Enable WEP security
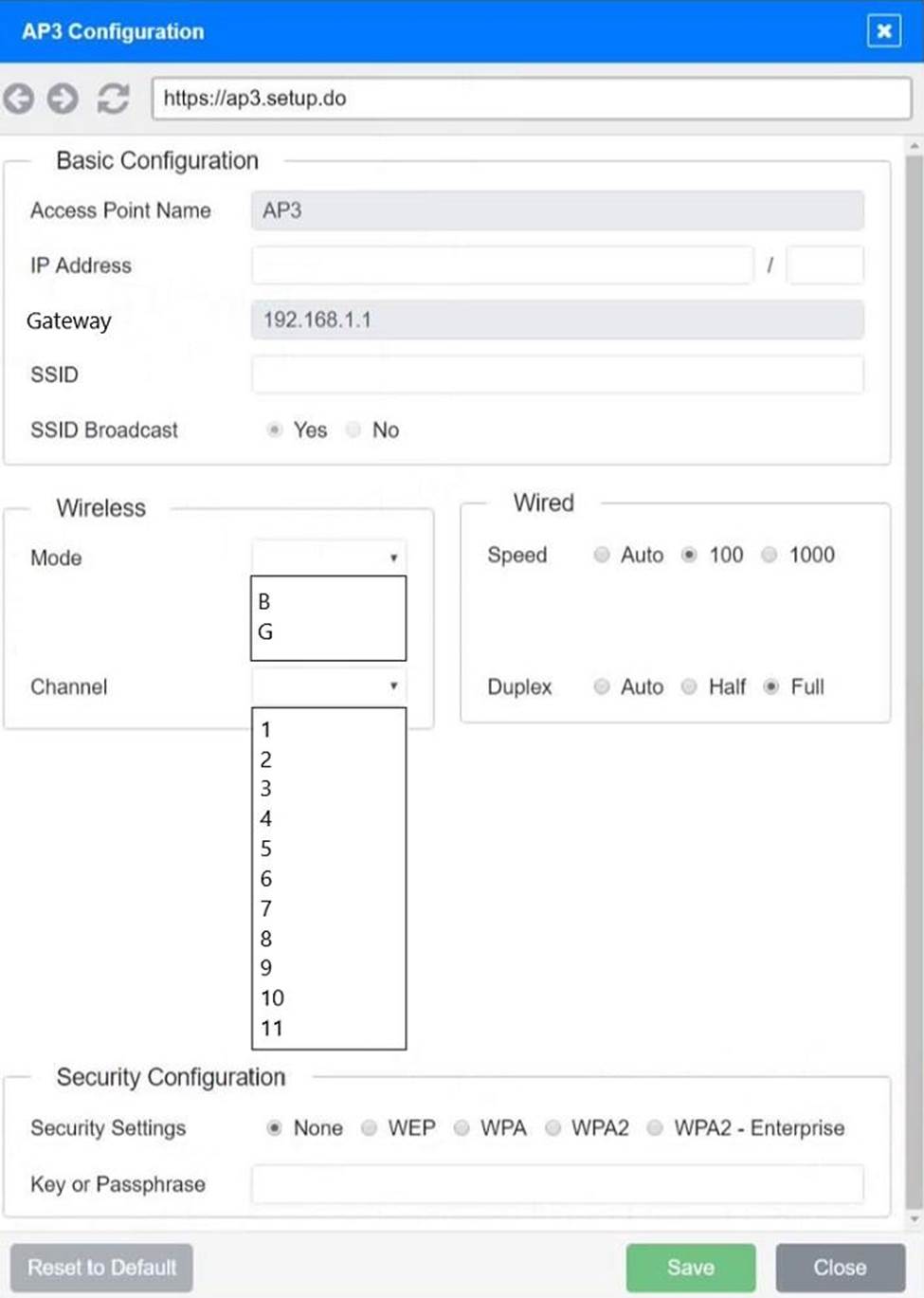Image resolution: width=924 pixels, height=1298 pixels. pos(369,1127)
